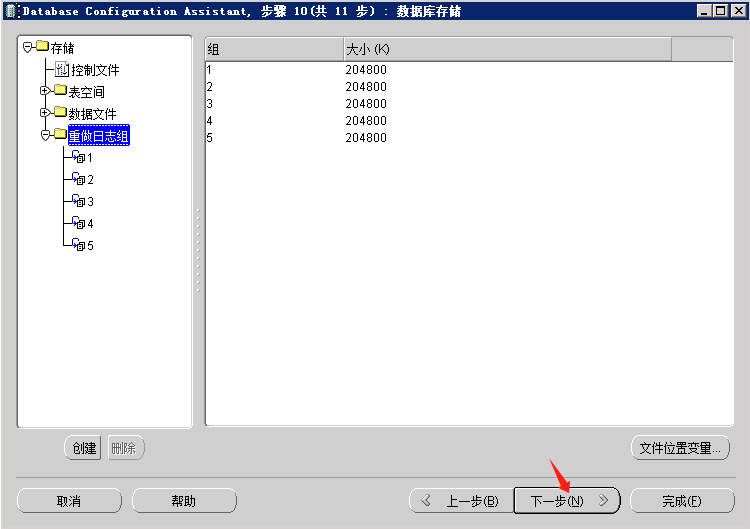Select table row for group 2
The width and height of the screenshot is (750, 529).
pyautogui.click(x=469, y=87)
